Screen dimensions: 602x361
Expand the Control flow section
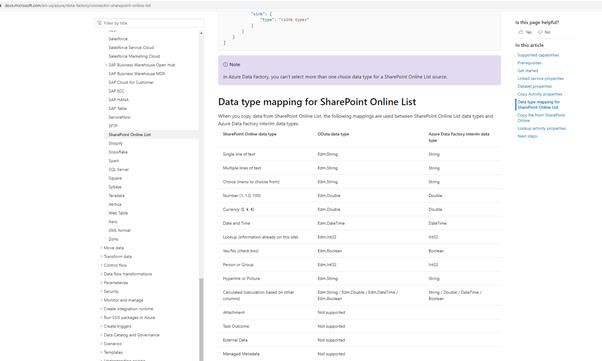[x=101, y=265]
